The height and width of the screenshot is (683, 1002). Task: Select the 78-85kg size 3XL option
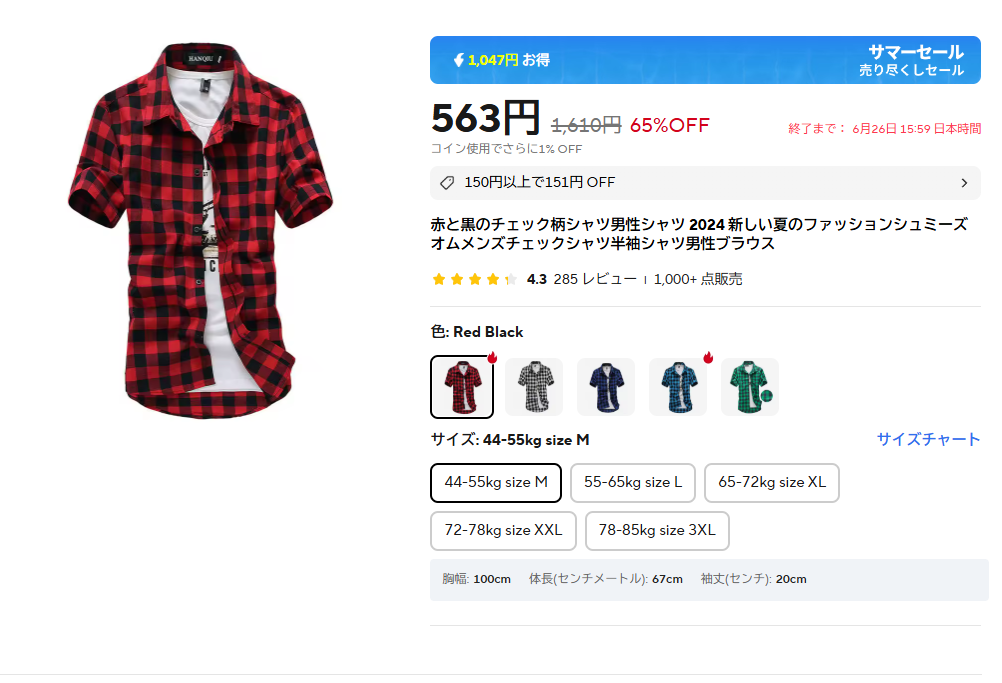click(x=657, y=531)
